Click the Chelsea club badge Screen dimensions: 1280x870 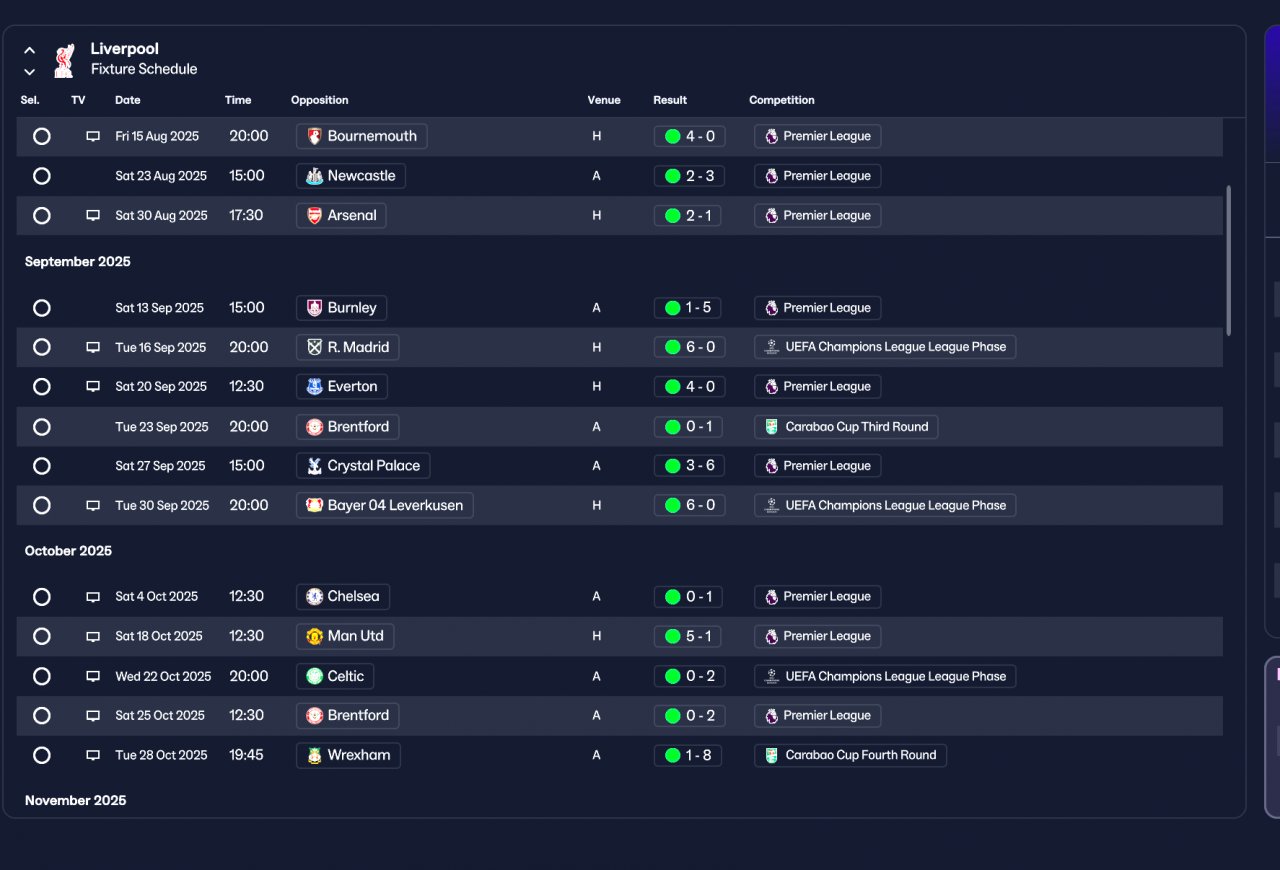pyautogui.click(x=314, y=596)
